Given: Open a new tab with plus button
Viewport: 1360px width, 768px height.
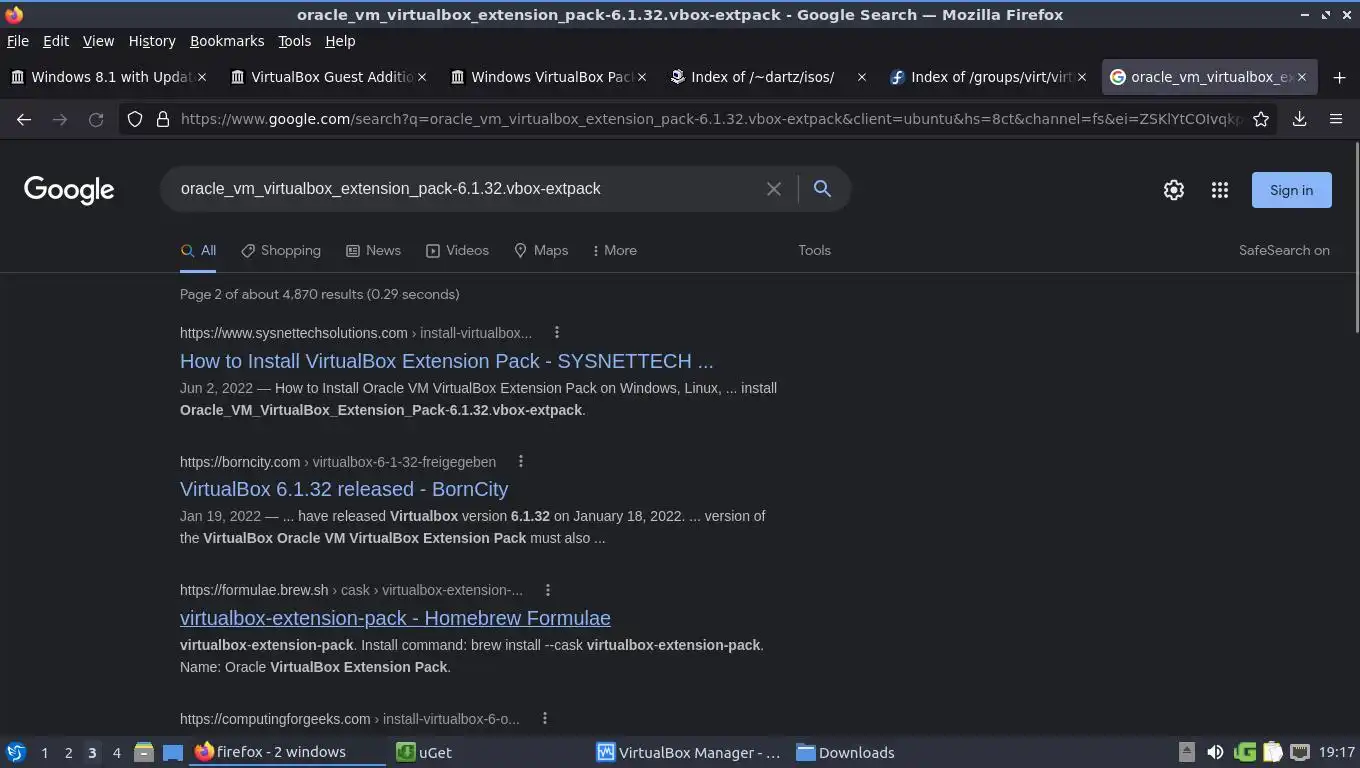Looking at the screenshot, I should coord(1339,77).
